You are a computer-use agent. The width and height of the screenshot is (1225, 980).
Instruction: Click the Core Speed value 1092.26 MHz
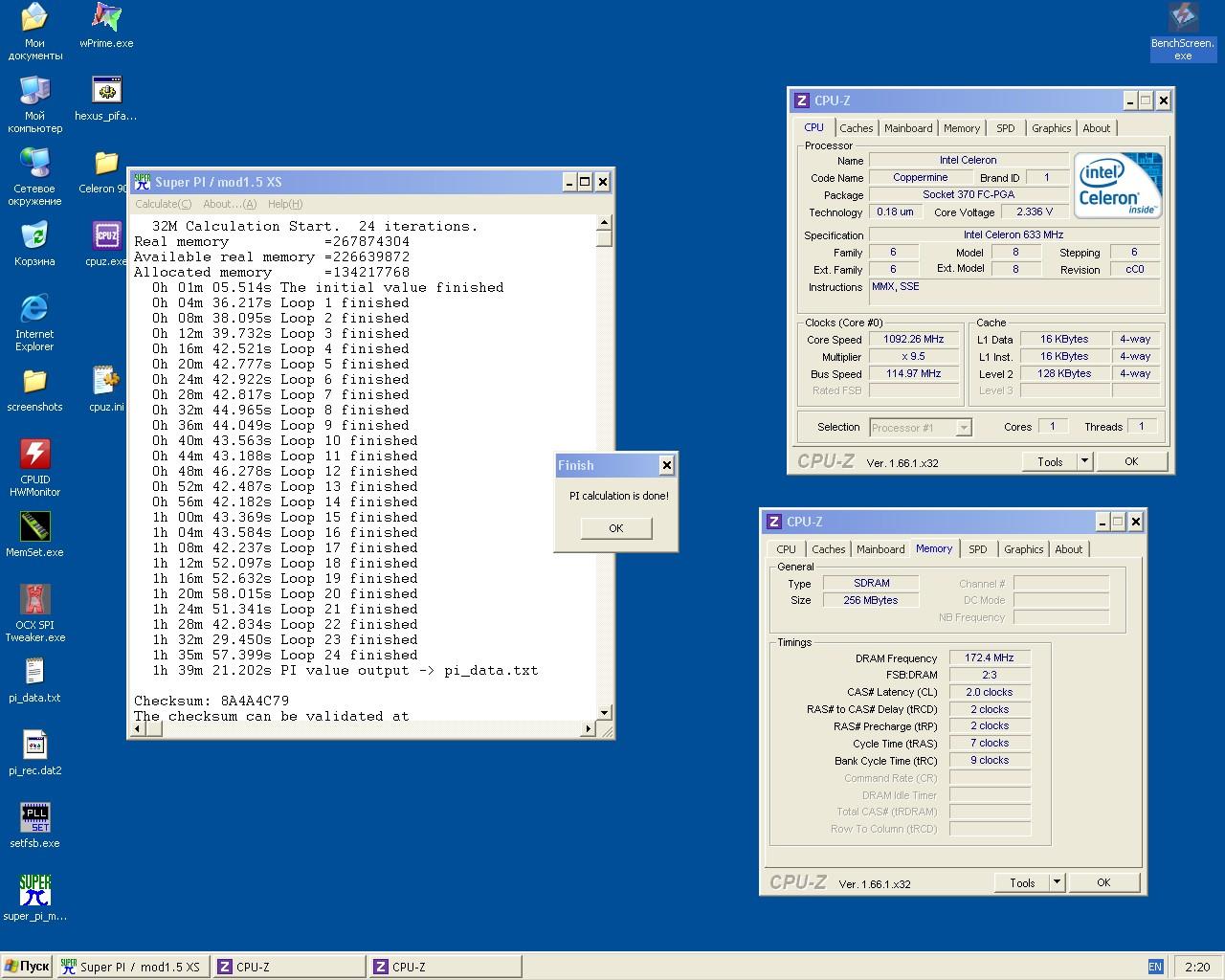(914, 339)
